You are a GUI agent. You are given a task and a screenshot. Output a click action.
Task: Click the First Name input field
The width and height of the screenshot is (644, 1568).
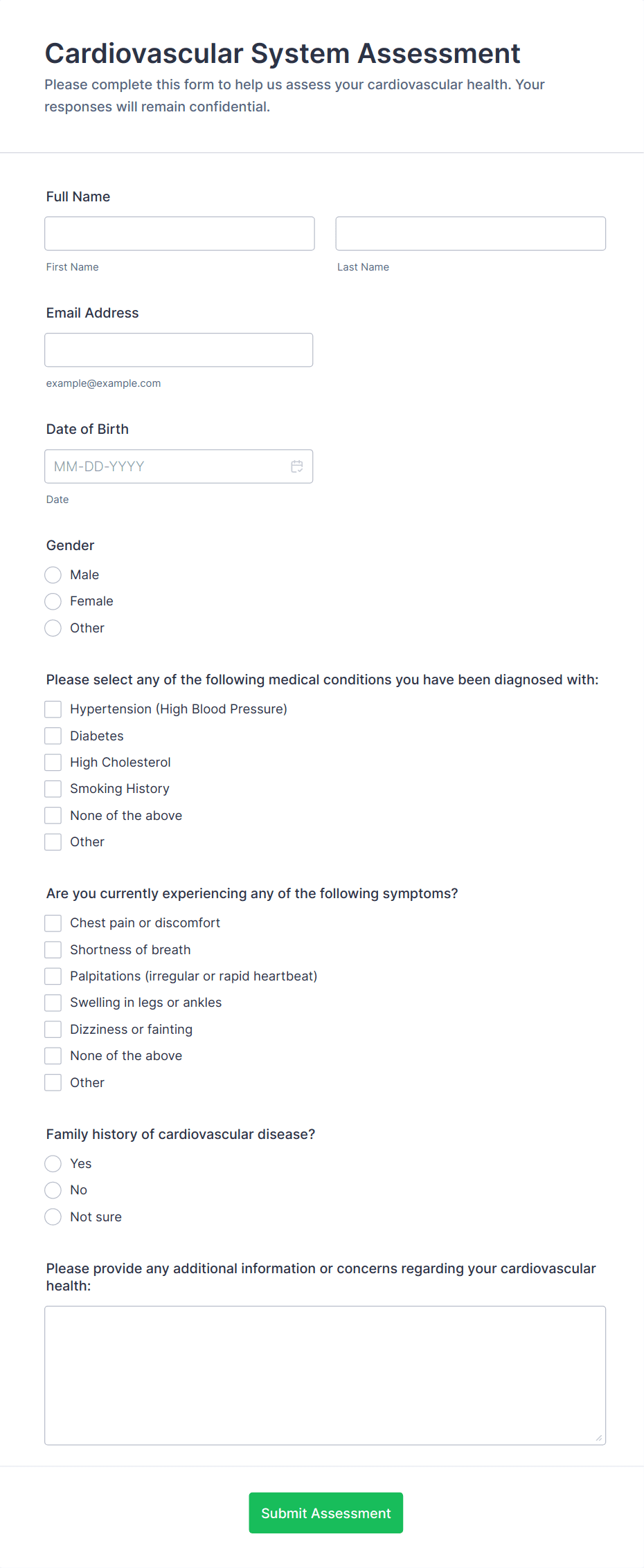pos(179,233)
